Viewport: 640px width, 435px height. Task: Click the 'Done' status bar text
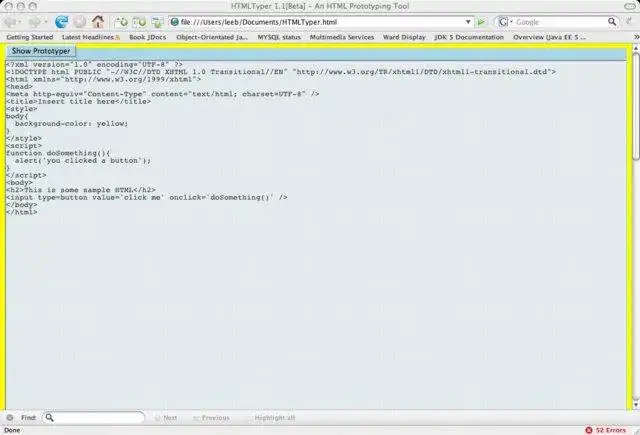pyautogui.click(x=12, y=430)
